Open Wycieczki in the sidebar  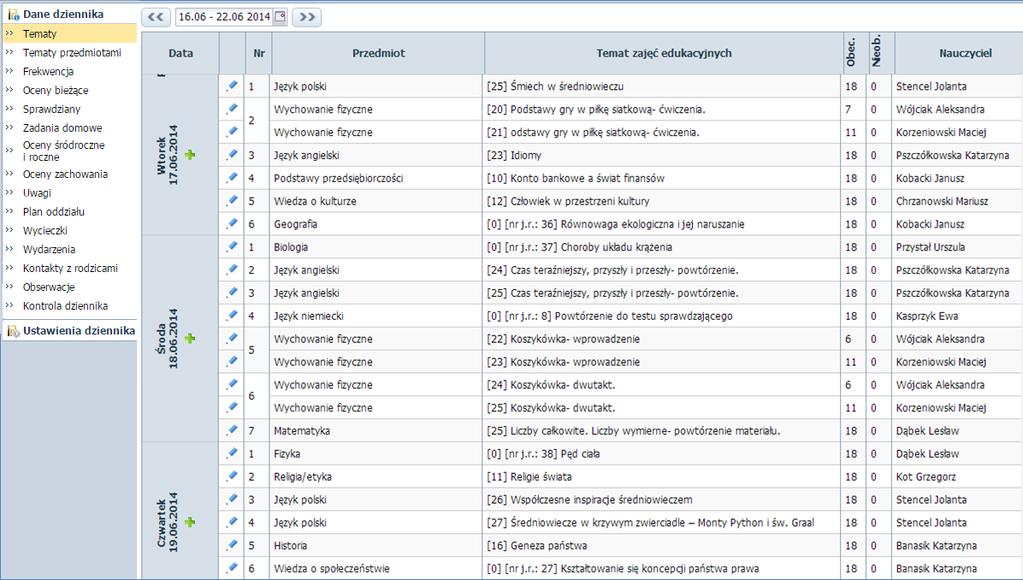tap(45, 231)
